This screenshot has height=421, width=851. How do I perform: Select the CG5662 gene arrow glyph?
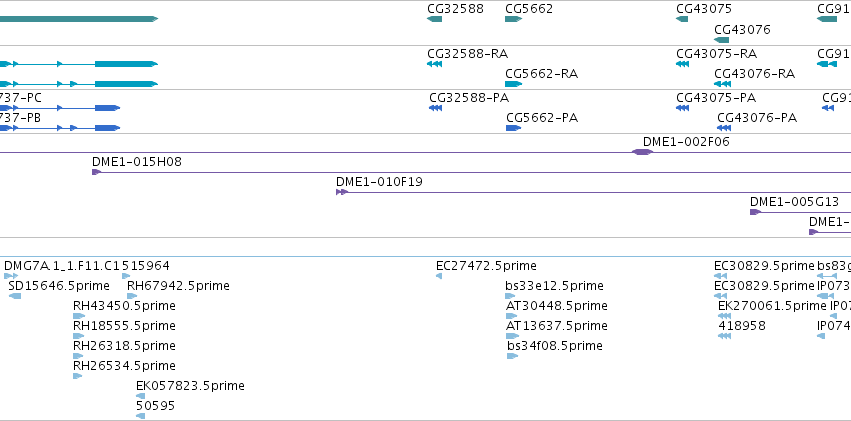click(513, 19)
